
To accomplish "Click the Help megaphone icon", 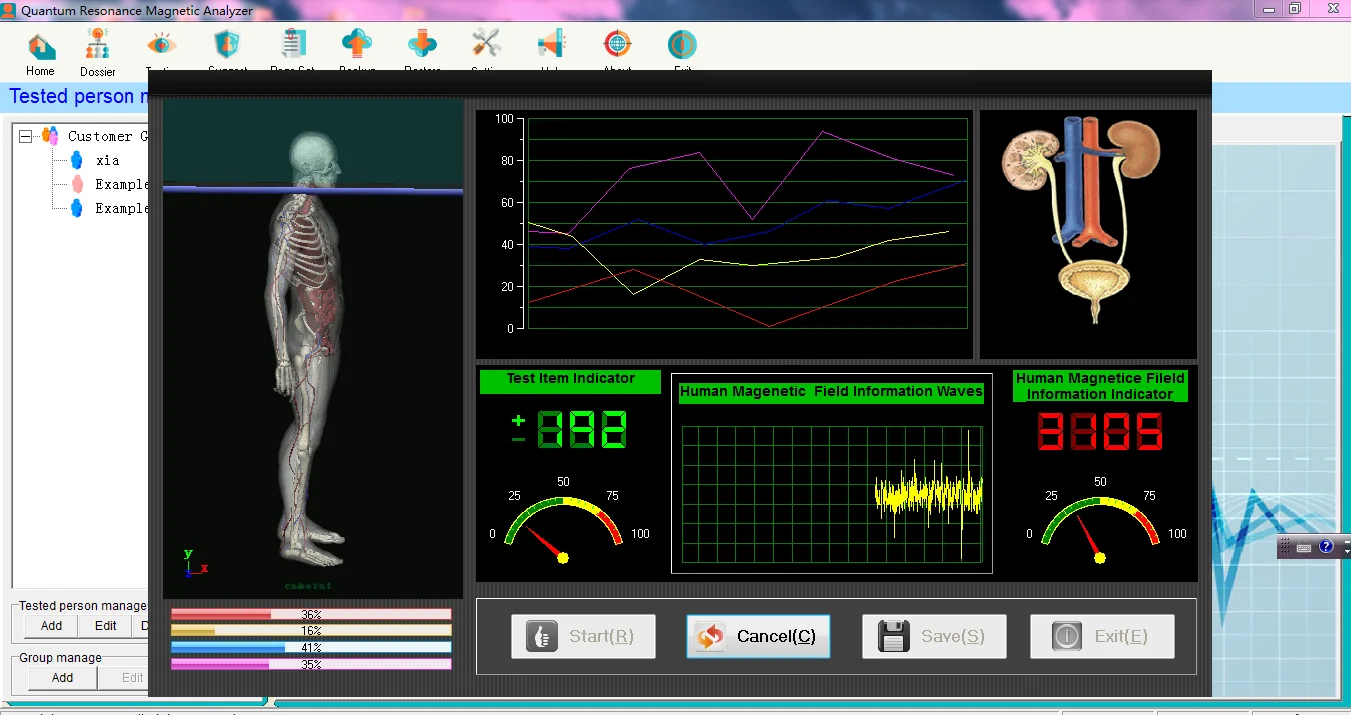I will point(552,46).
